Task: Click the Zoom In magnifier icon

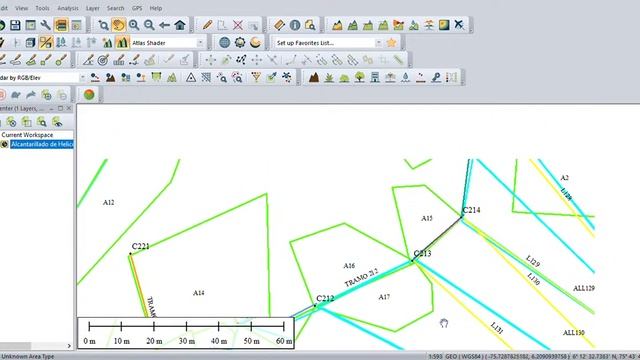Action: pyautogui.click(x=134, y=25)
